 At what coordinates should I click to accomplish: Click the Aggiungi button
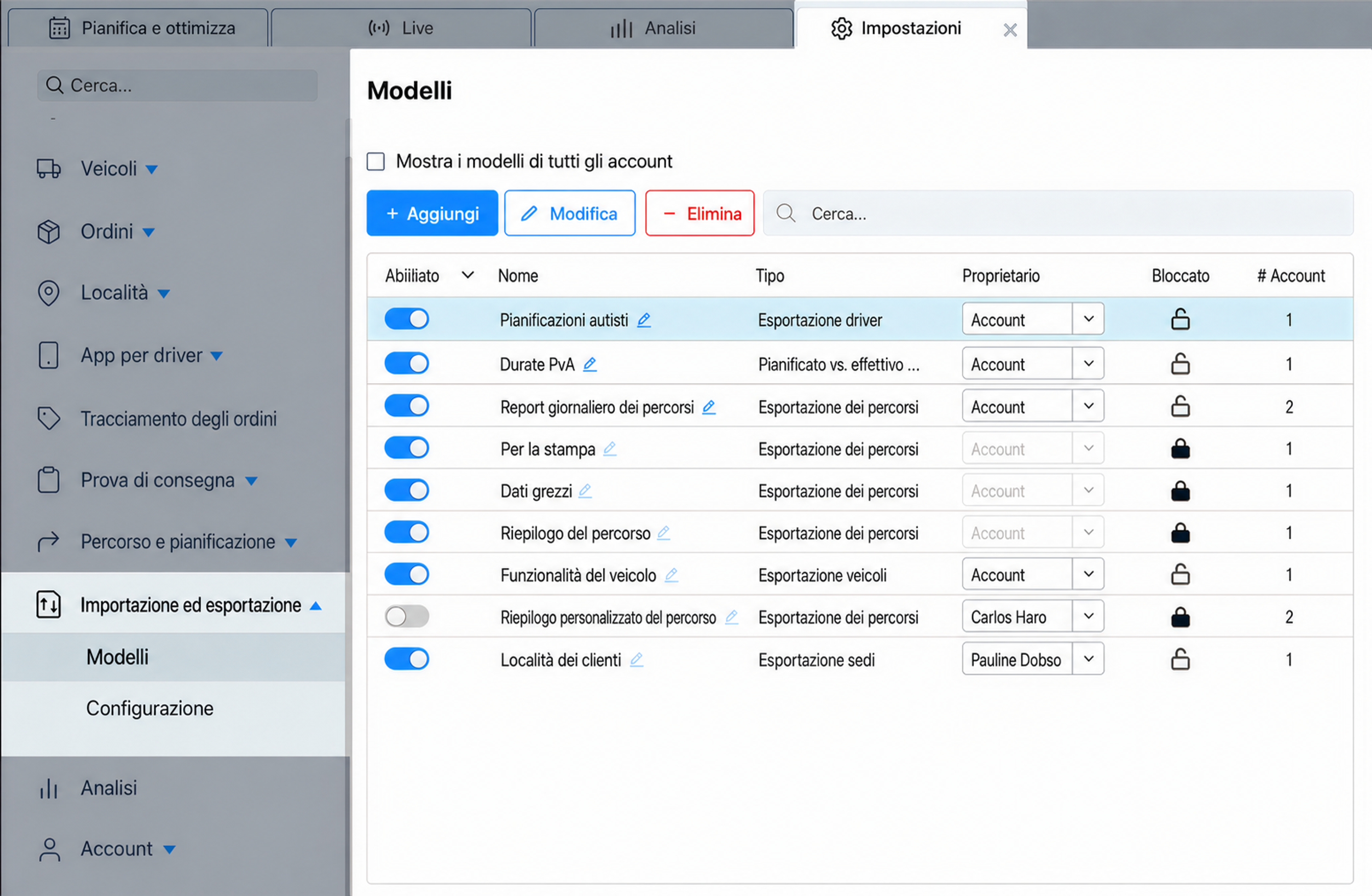point(432,214)
